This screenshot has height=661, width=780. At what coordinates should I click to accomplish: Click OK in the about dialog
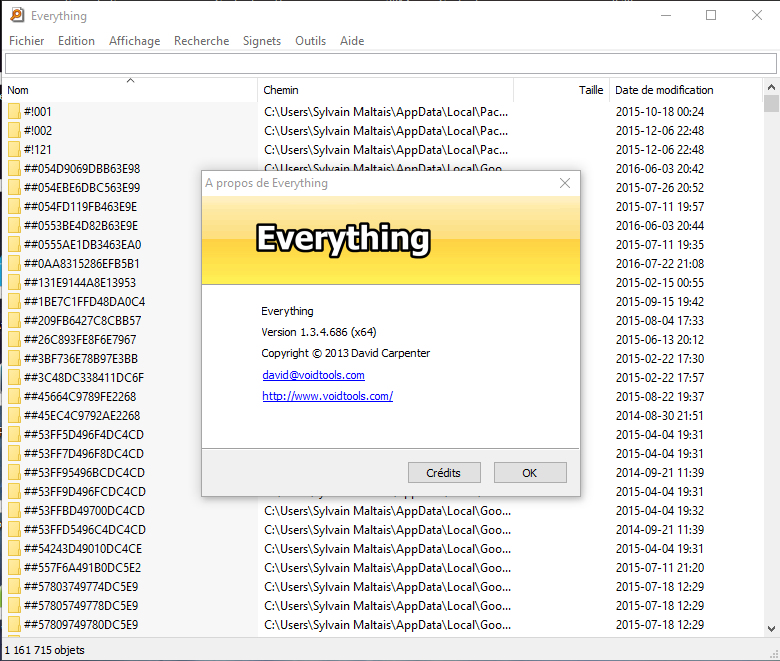[x=530, y=472]
